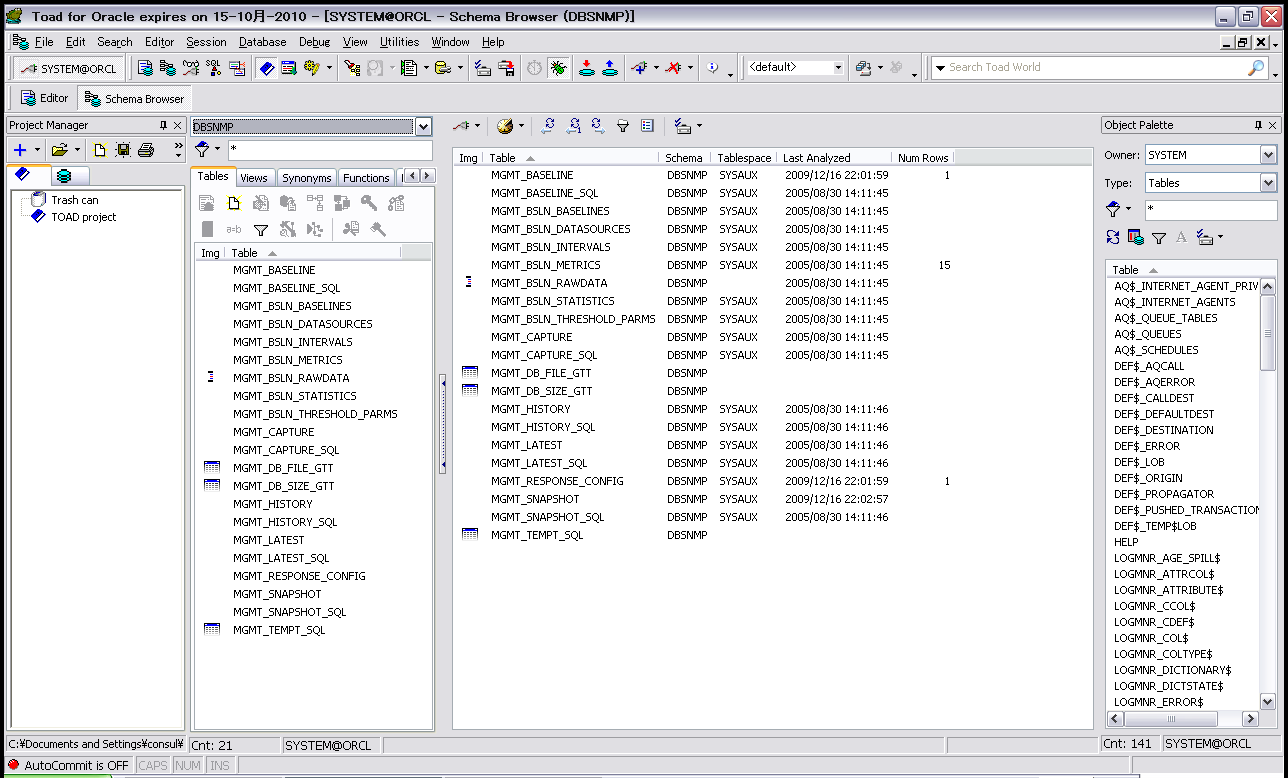Image resolution: width=1288 pixels, height=778 pixels.
Task: Open the Type Tables dropdown
Action: click(1268, 183)
